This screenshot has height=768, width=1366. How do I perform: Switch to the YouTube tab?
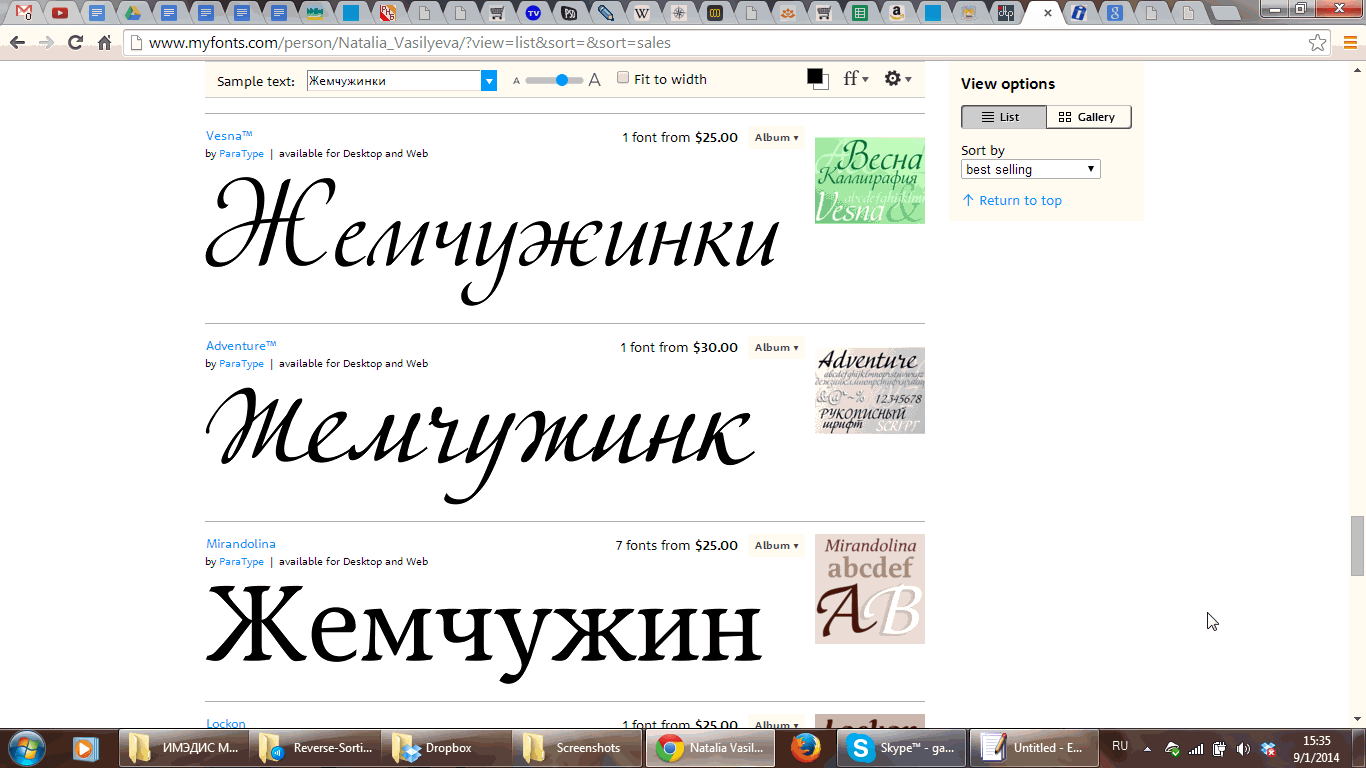tap(60, 13)
